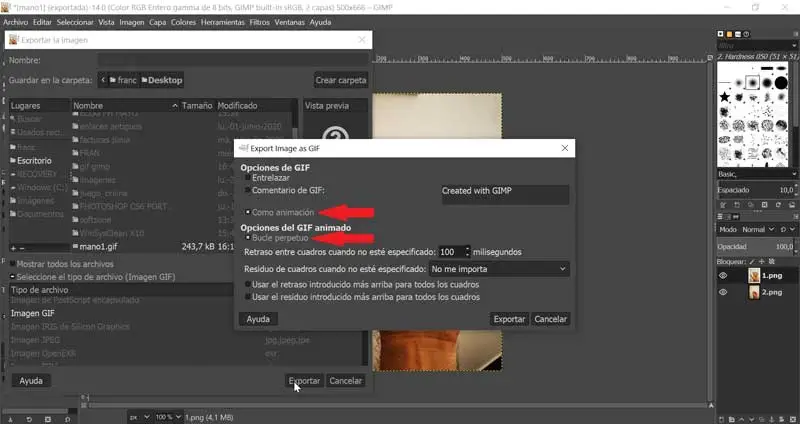This screenshot has width=800, height=424.
Task: Click Cancelar in the GIF dialog
Action: click(551, 319)
